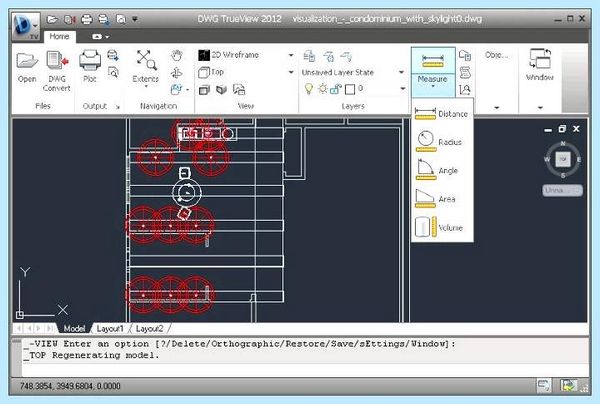Click the quick access Plot Preview icon
Viewport: 600px width, 404px height.
(121, 19)
